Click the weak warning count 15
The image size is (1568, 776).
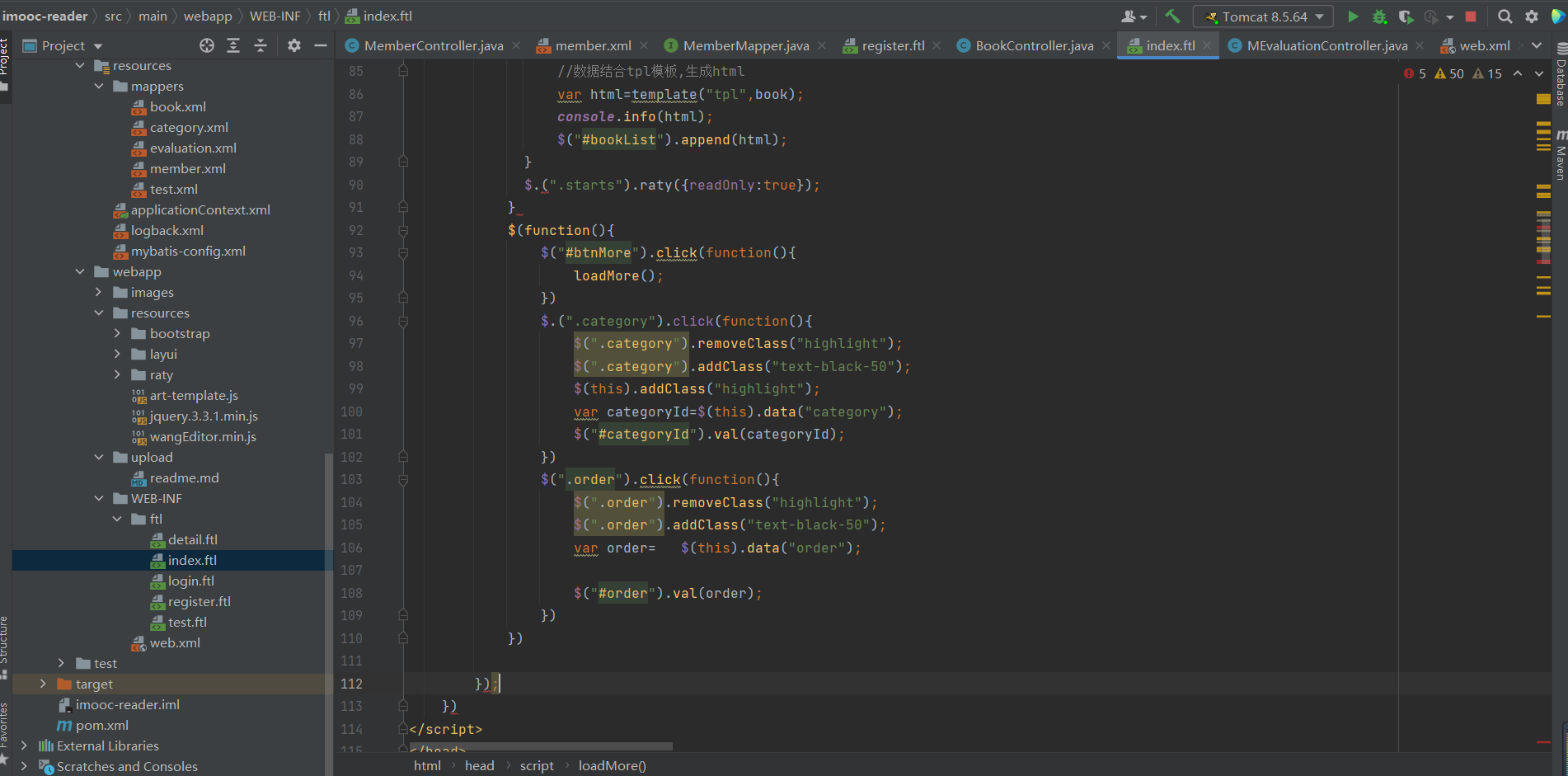click(1487, 73)
